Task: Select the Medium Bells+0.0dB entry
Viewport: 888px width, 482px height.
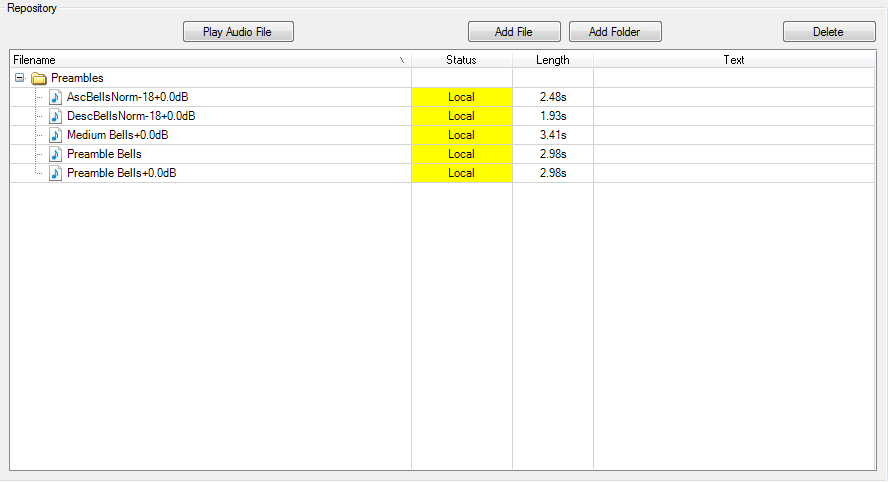Action: [117, 135]
